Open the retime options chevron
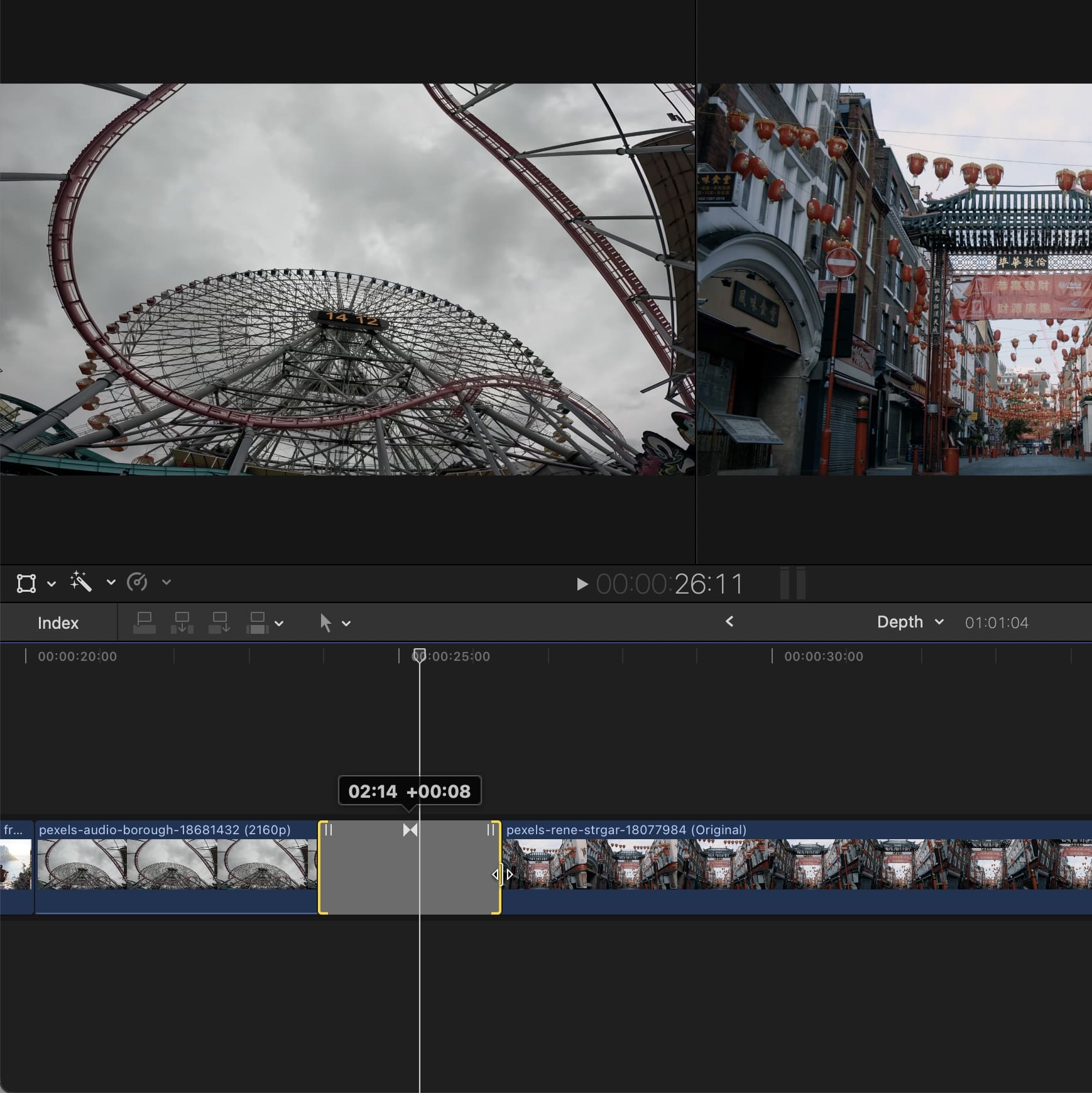Screen dimensions: 1092x1093 [166, 582]
